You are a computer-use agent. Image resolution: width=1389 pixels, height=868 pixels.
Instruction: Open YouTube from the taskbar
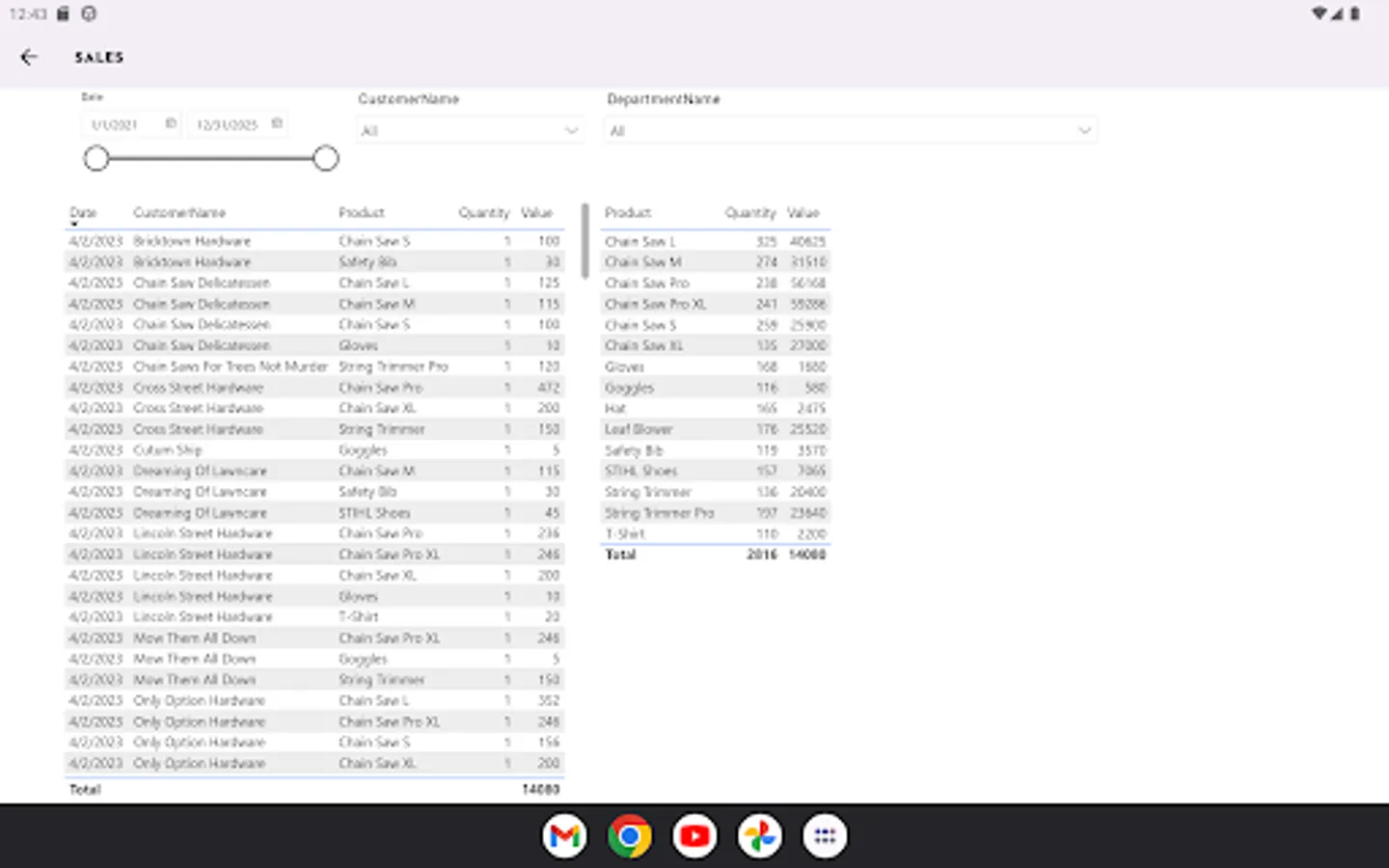click(694, 836)
